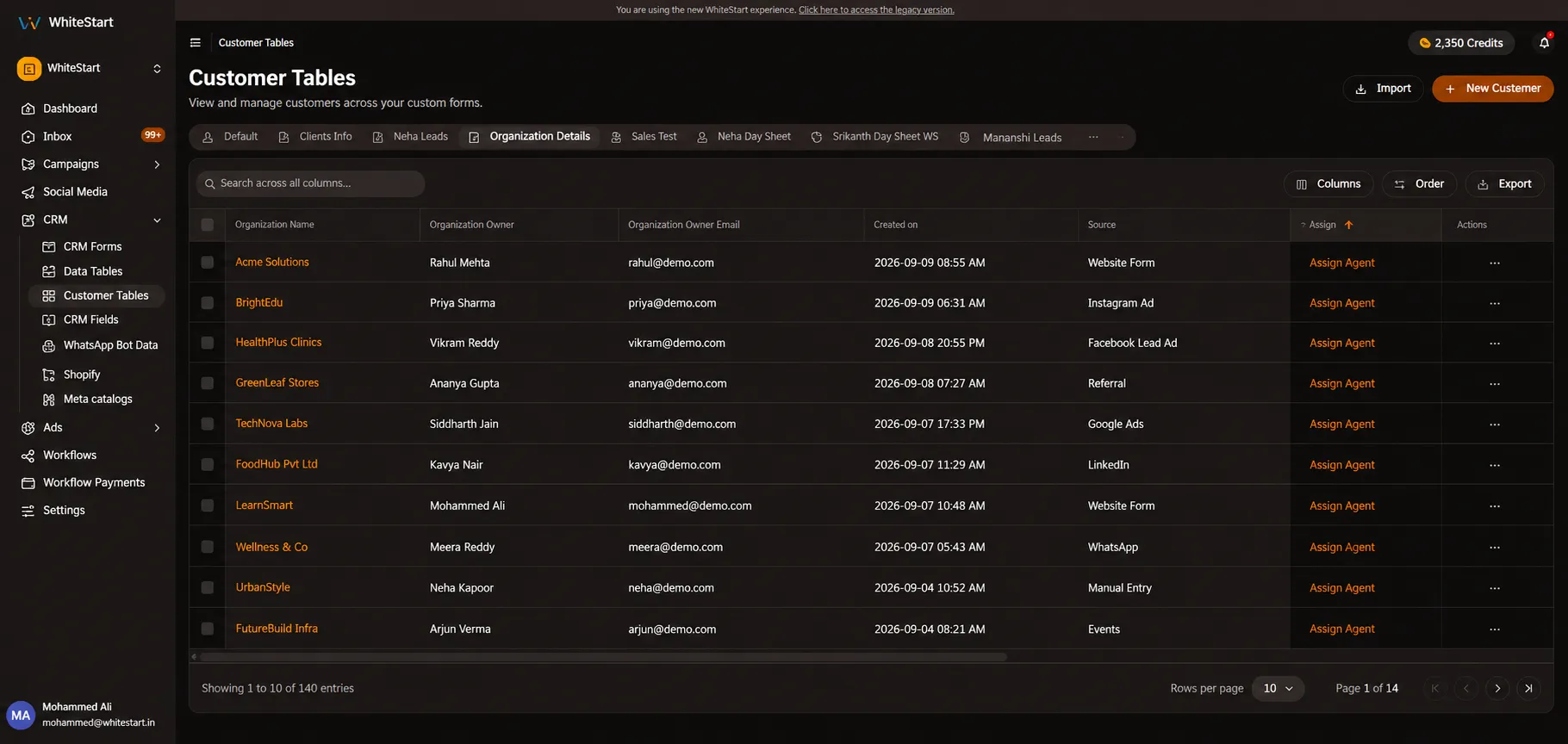Screen dimensions: 1568x744
Task: Check the BrightEdu row checkbox
Action: click(207, 302)
